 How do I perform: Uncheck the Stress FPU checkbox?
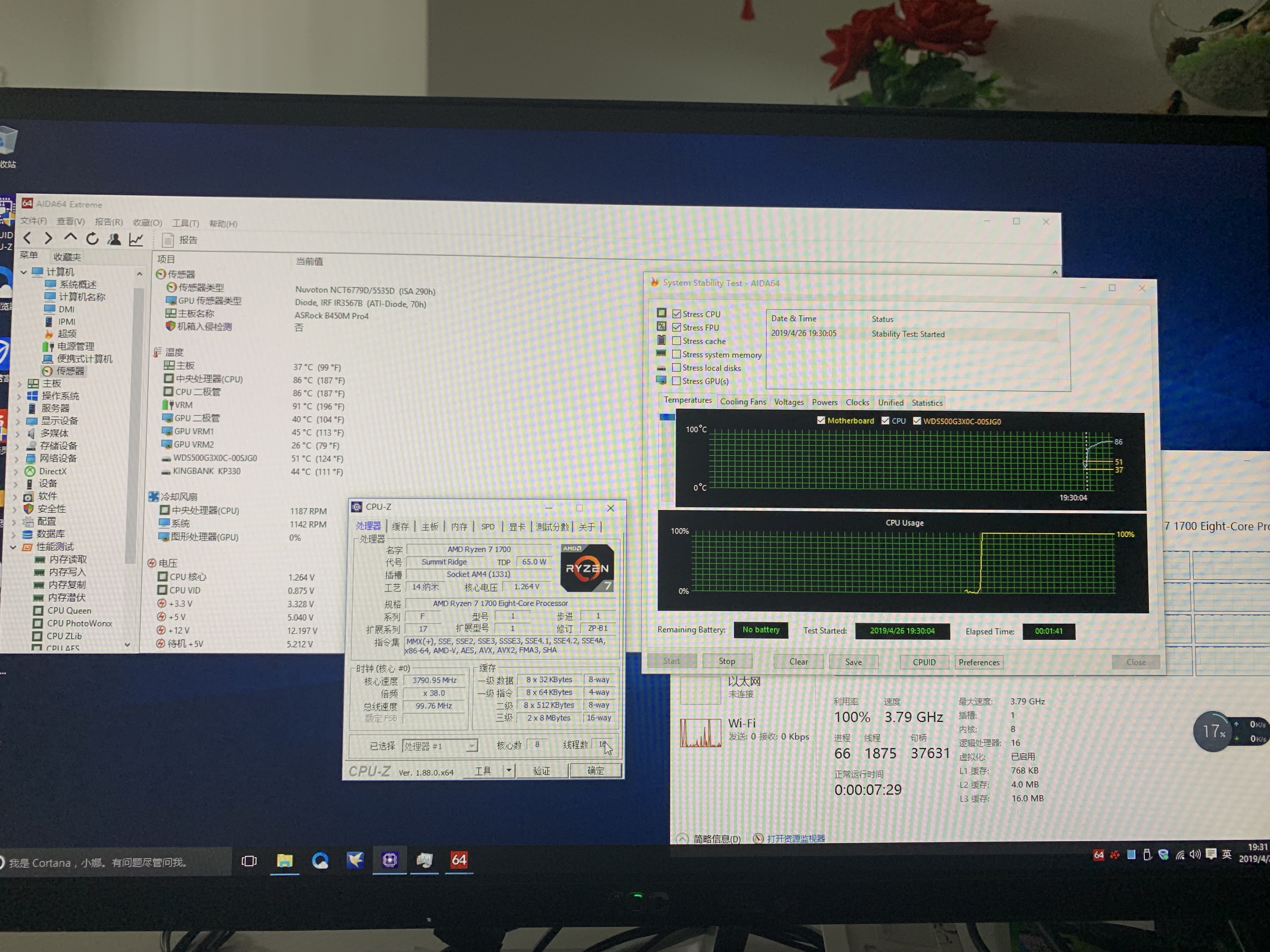pyautogui.click(x=677, y=327)
